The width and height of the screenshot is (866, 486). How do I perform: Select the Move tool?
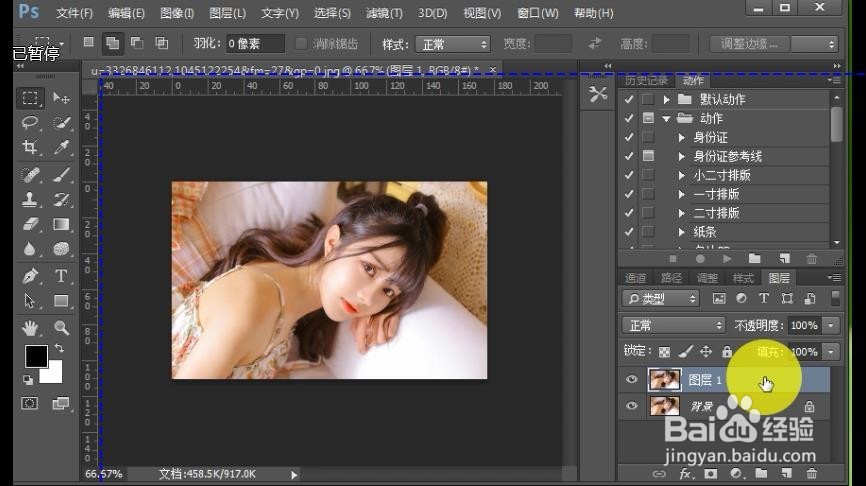(x=61, y=98)
